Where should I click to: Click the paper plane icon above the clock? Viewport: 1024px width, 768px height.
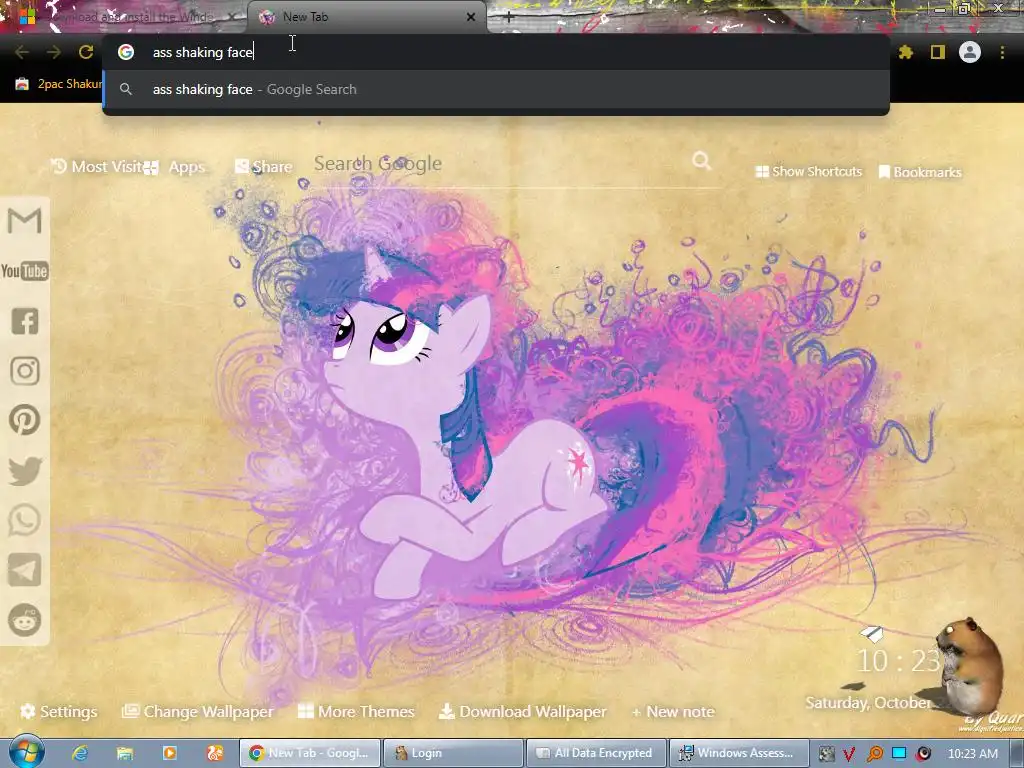tap(872, 633)
